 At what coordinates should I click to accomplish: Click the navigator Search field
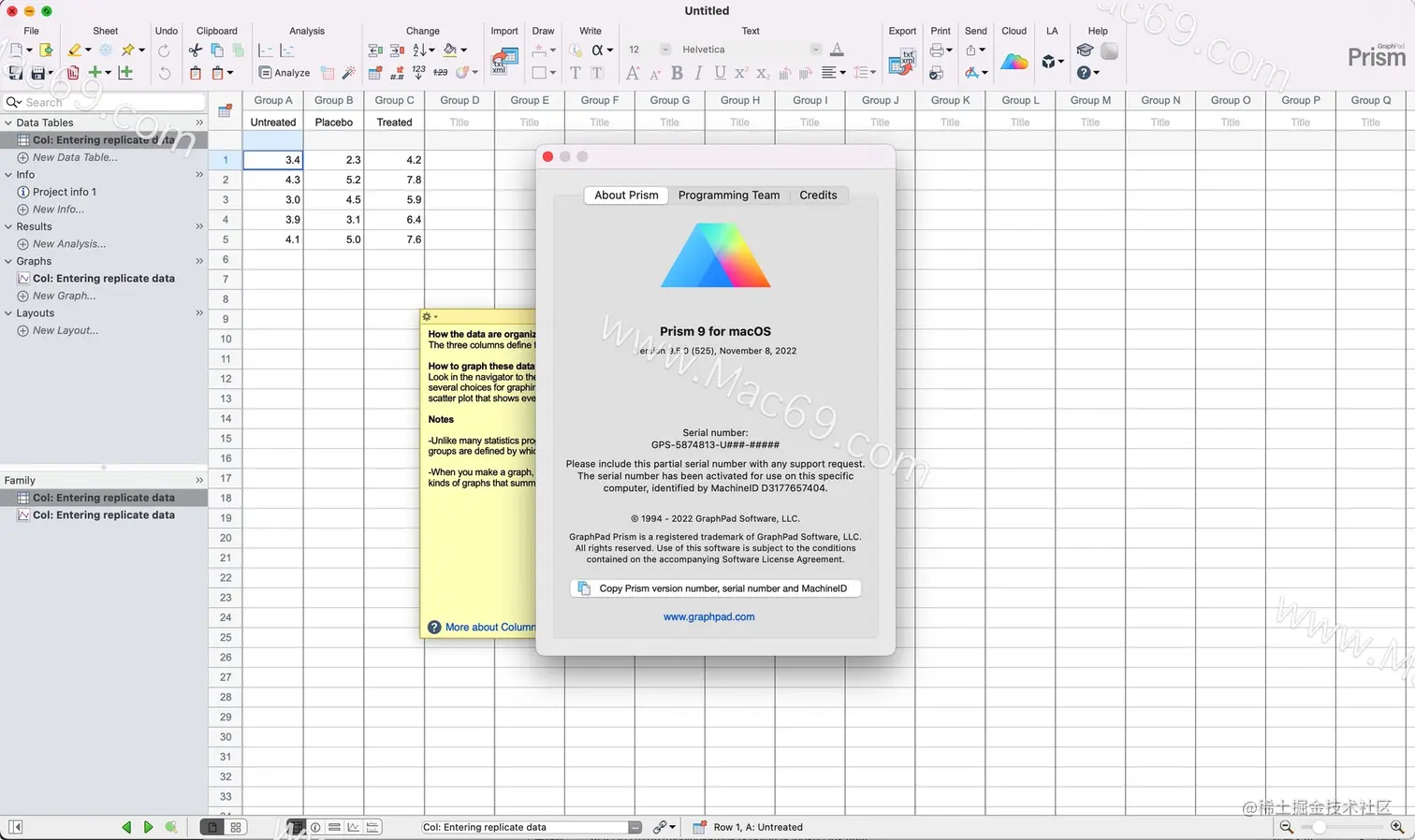click(104, 102)
